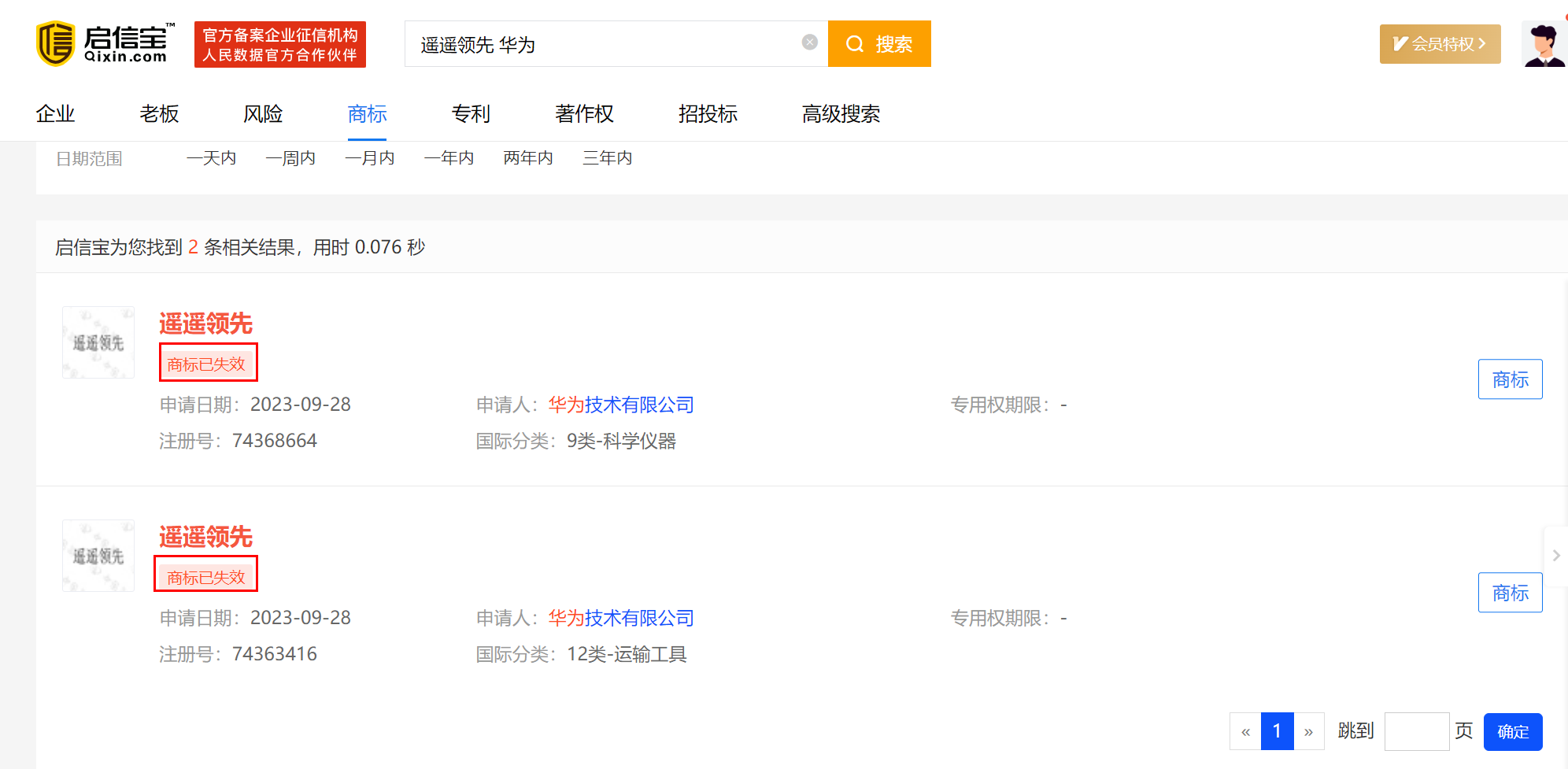Select the 商标 tab
Image resolution: width=1568 pixels, height=769 pixels.
(367, 114)
